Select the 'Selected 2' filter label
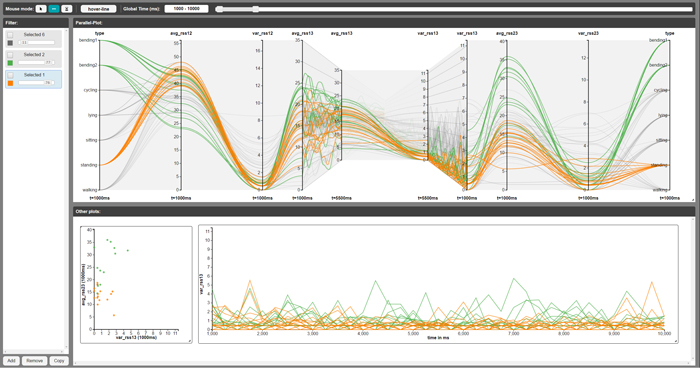Viewport: 700px width, 368px height. point(34,54)
